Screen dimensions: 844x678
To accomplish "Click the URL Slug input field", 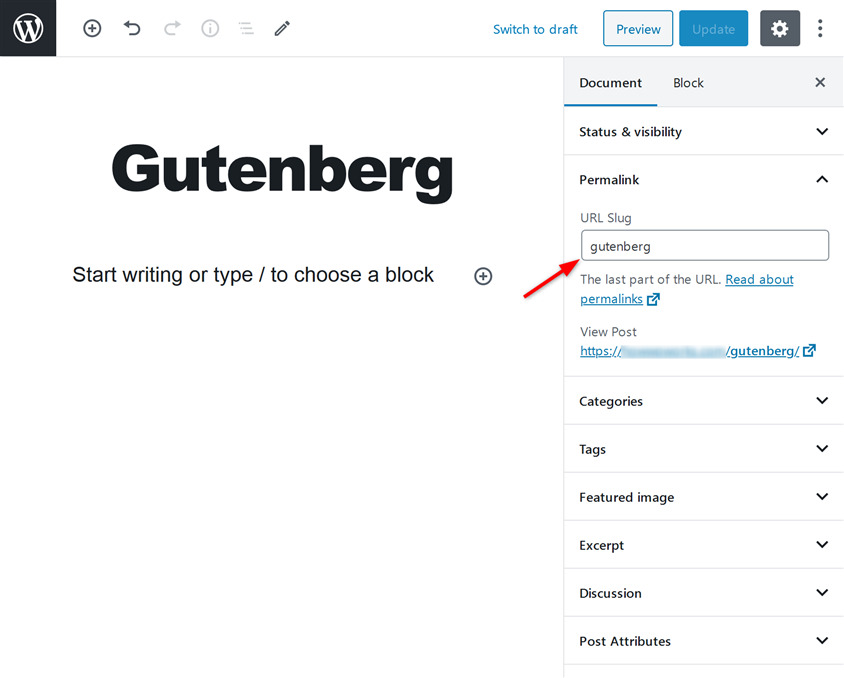I will click(704, 246).
